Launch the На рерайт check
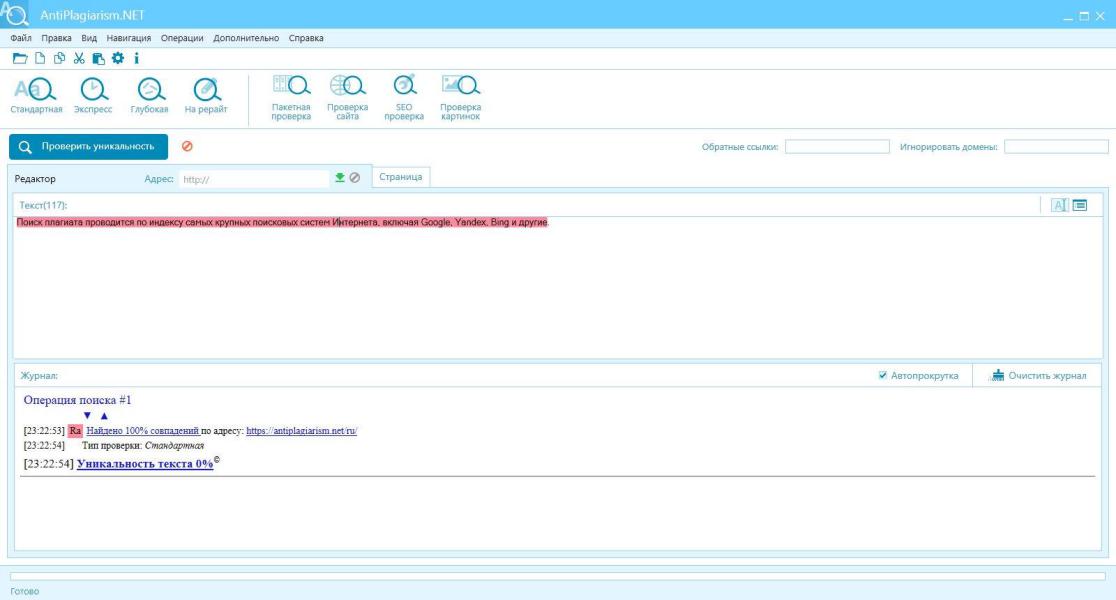 point(206,95)
